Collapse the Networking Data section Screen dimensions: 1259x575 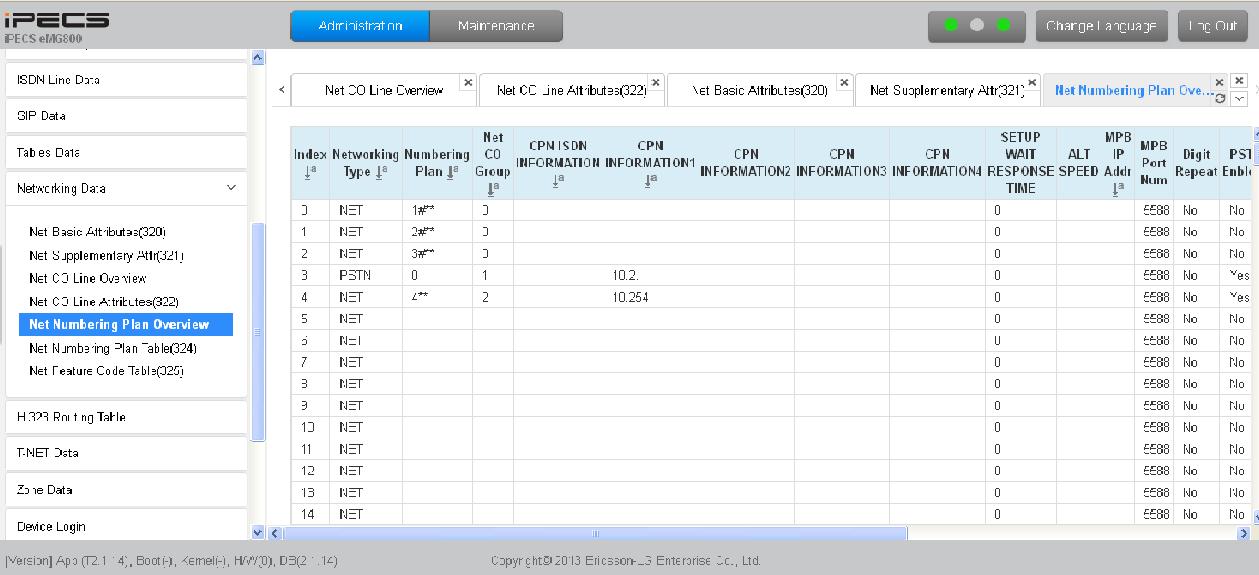231,188
